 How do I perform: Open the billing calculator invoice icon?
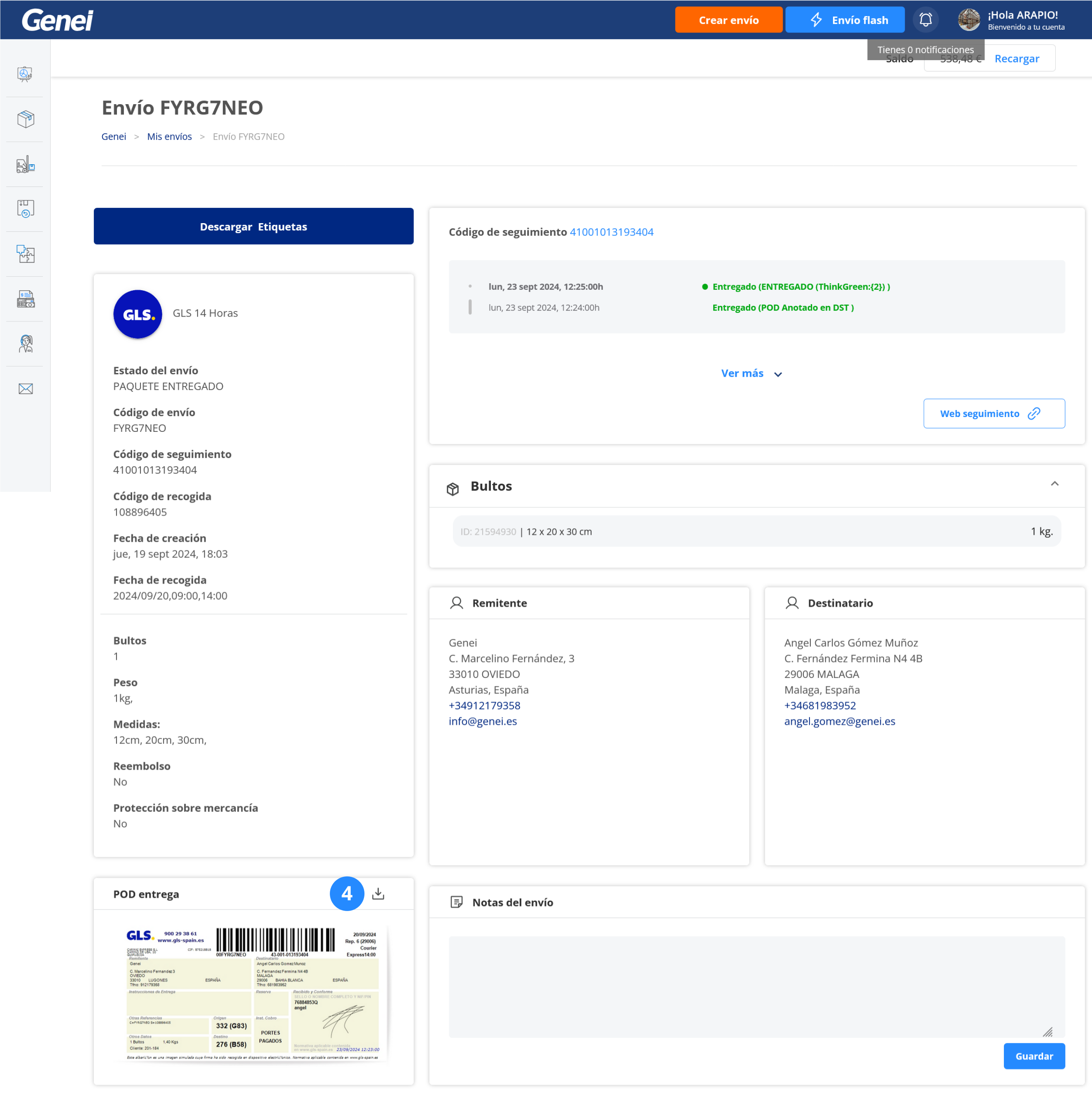[x=26, y=299]
